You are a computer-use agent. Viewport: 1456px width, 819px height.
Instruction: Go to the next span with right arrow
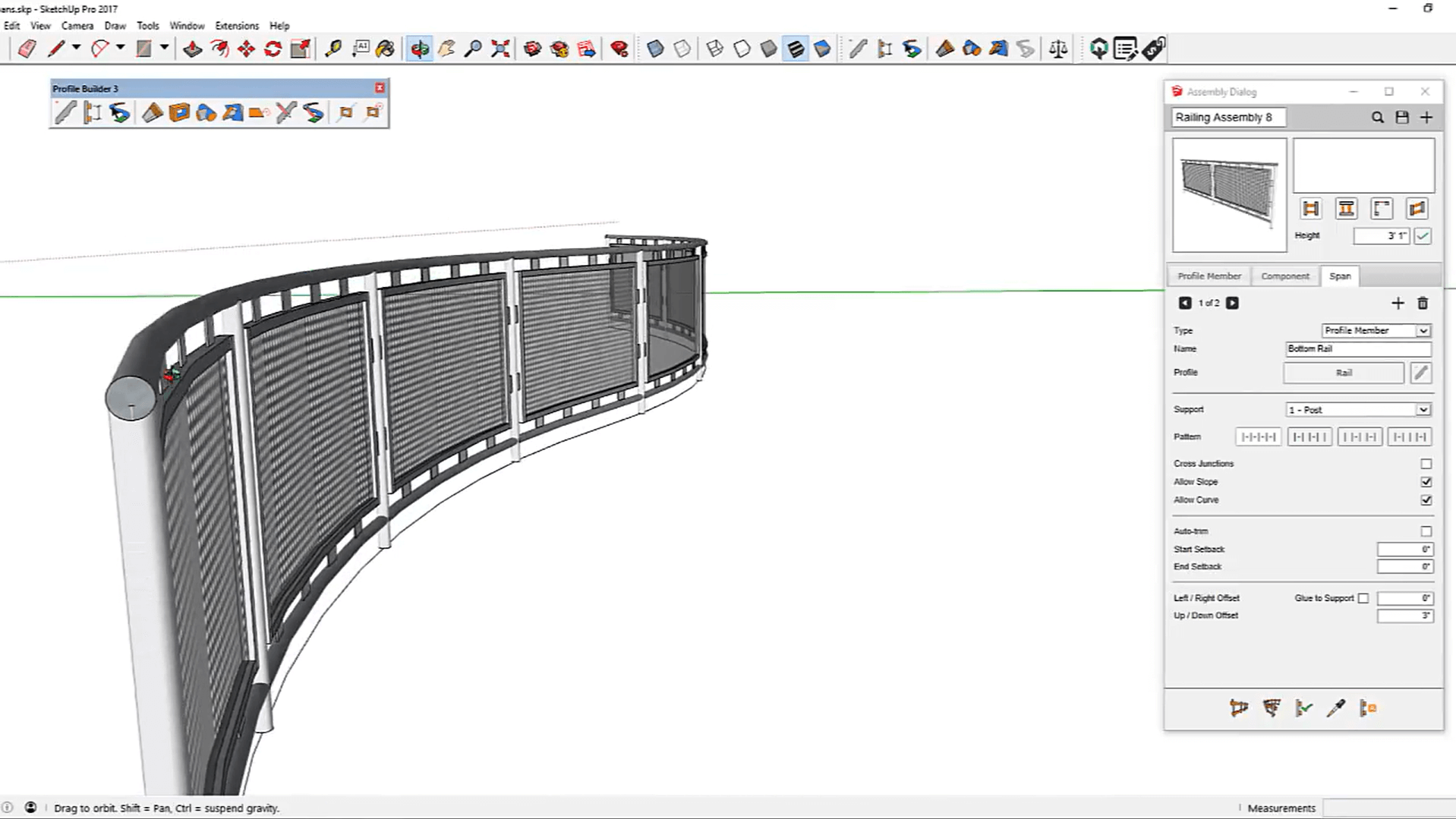click(x=1232, y=304)
